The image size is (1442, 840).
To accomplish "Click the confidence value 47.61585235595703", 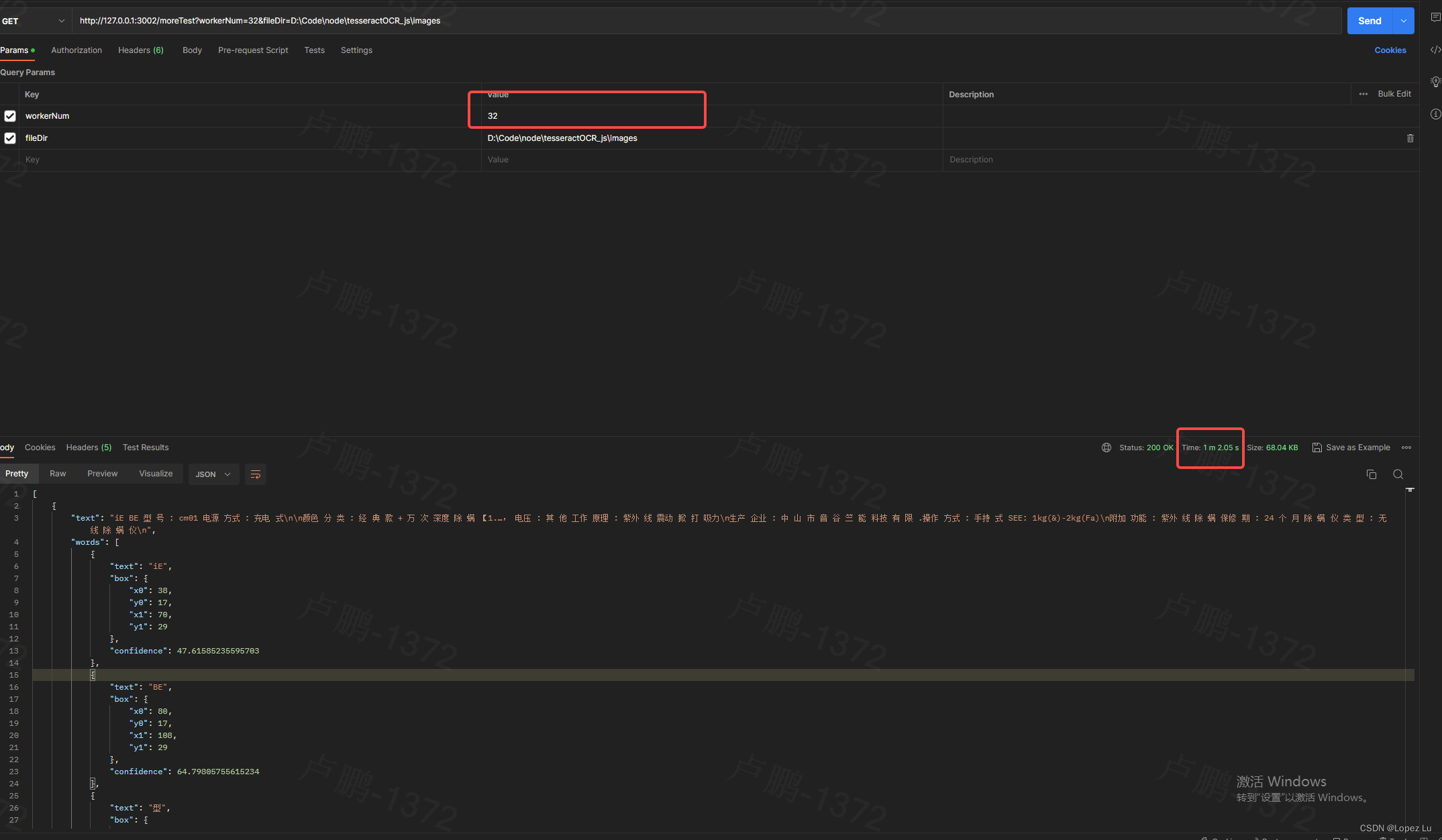I will point(218,651).
